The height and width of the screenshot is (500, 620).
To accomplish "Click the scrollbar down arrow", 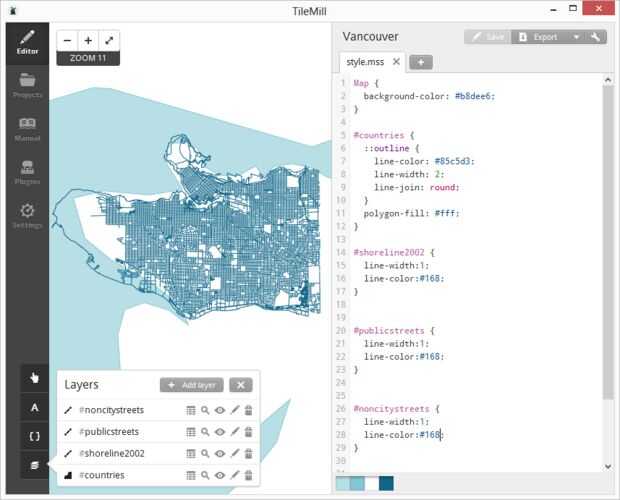I will coord(608,467).
